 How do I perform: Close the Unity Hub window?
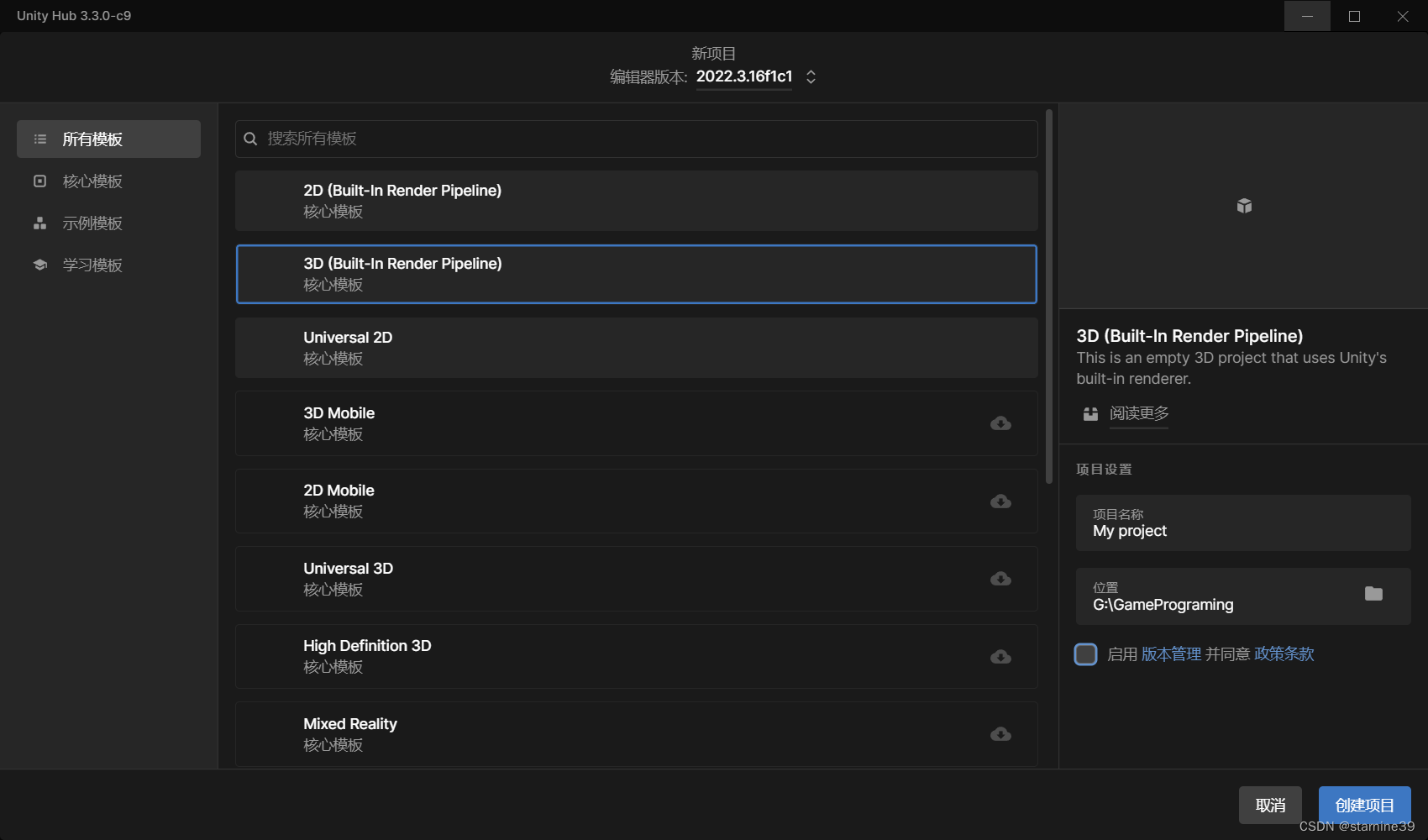pyautogui.click(x=1402, y=16)
